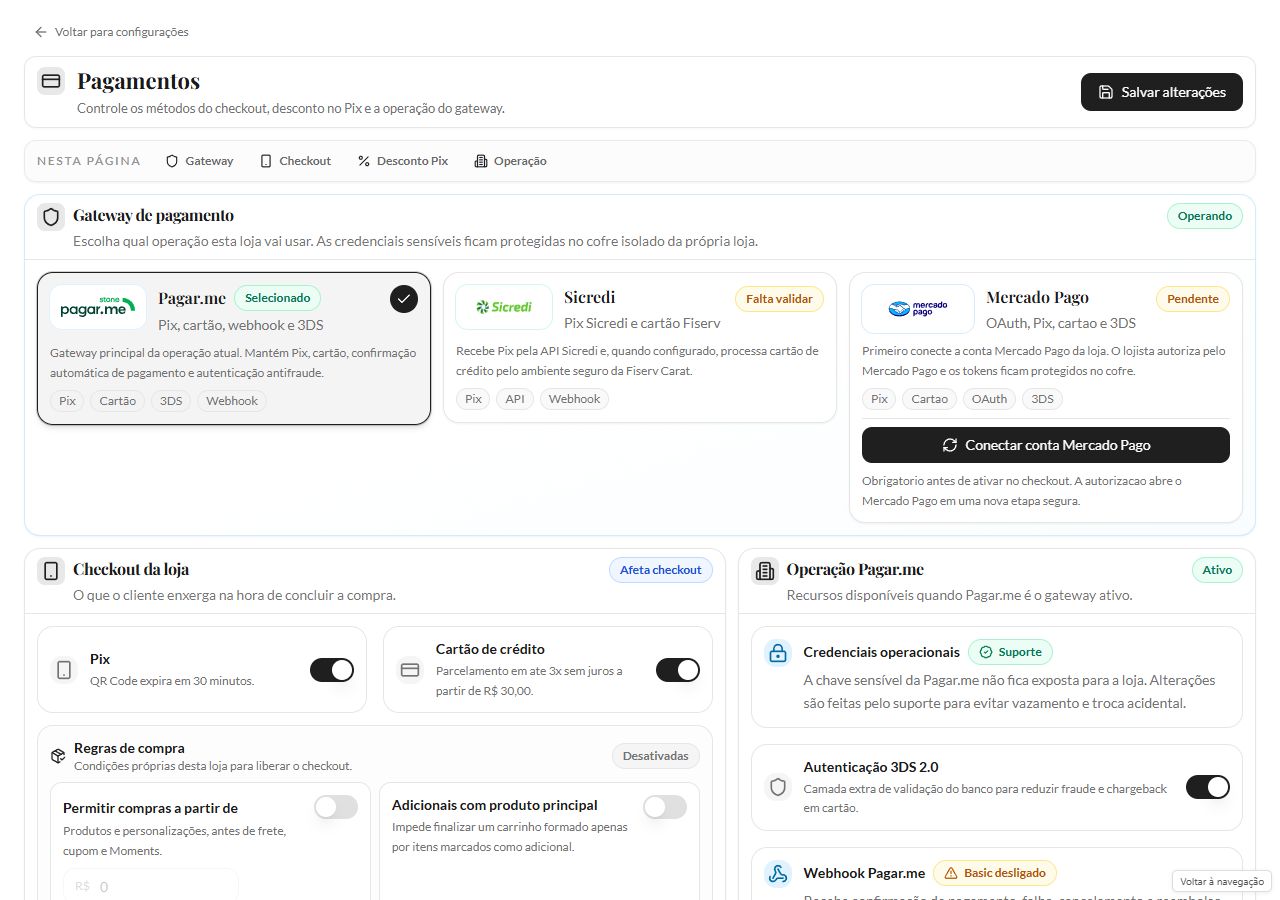Click the OAuth tag on Mercado Pago card
The height and width of the screenshot is (900, 1280).
tap(990, 399)
